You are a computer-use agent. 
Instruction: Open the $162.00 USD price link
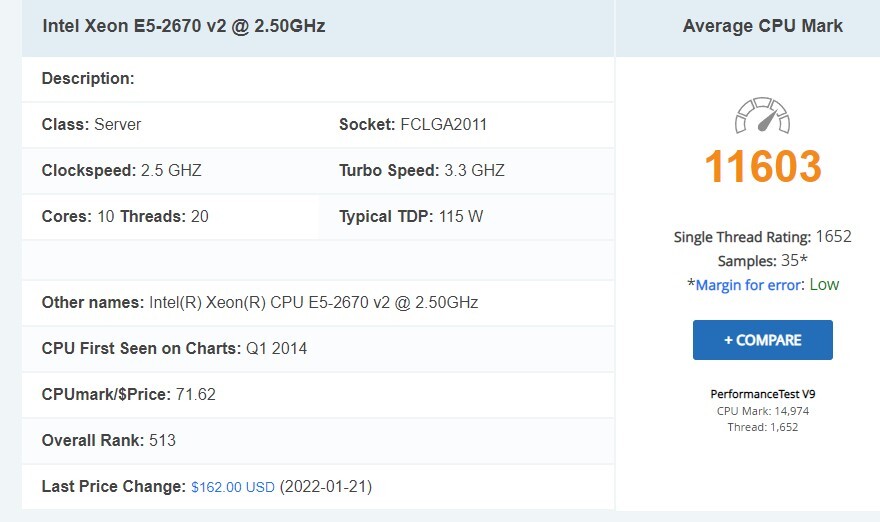233,487
